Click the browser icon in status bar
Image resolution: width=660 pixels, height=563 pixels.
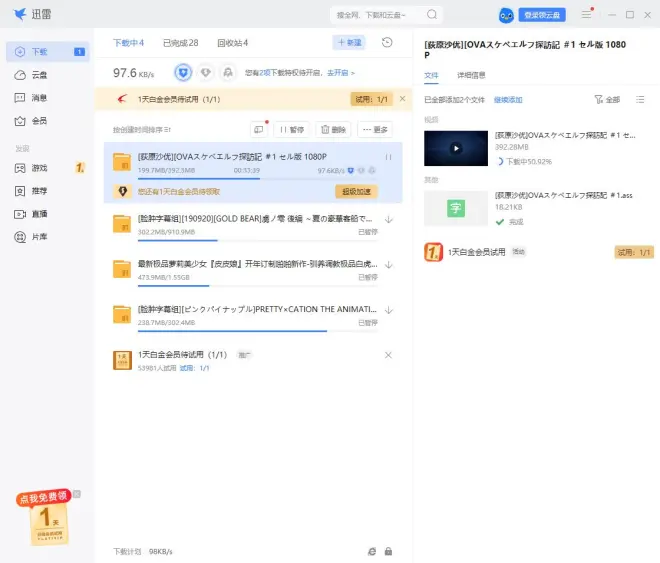click(x=372, y=551)
